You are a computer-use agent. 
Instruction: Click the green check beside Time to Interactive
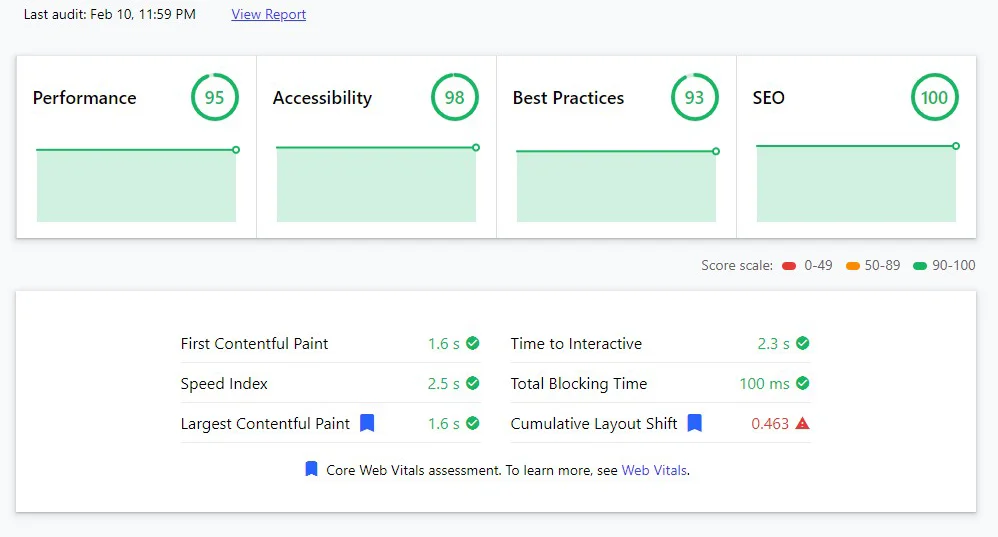click(x=803, y=343)
